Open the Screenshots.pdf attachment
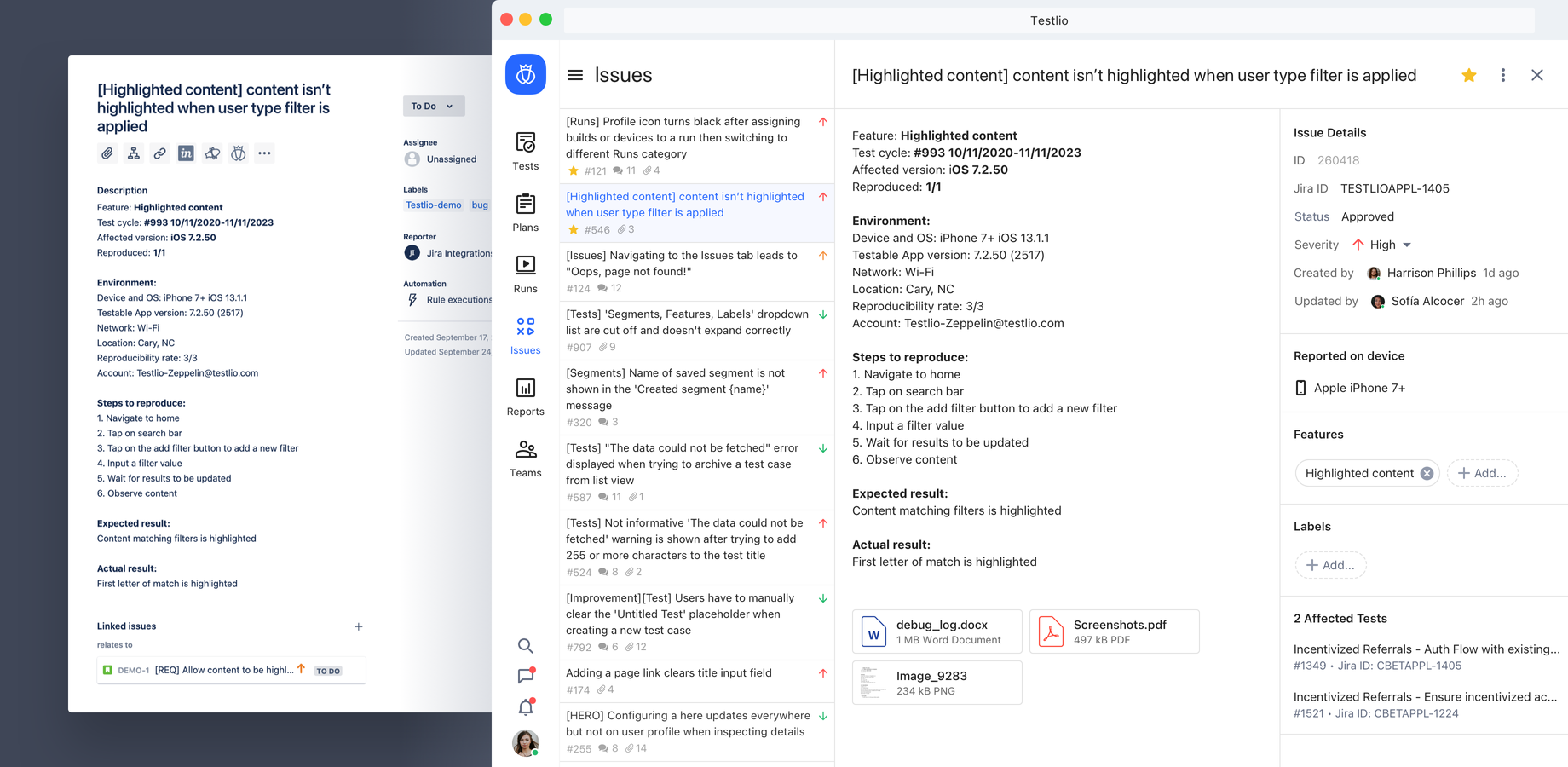Viewport: 1568px width, 767px height. click(1114, 631)
